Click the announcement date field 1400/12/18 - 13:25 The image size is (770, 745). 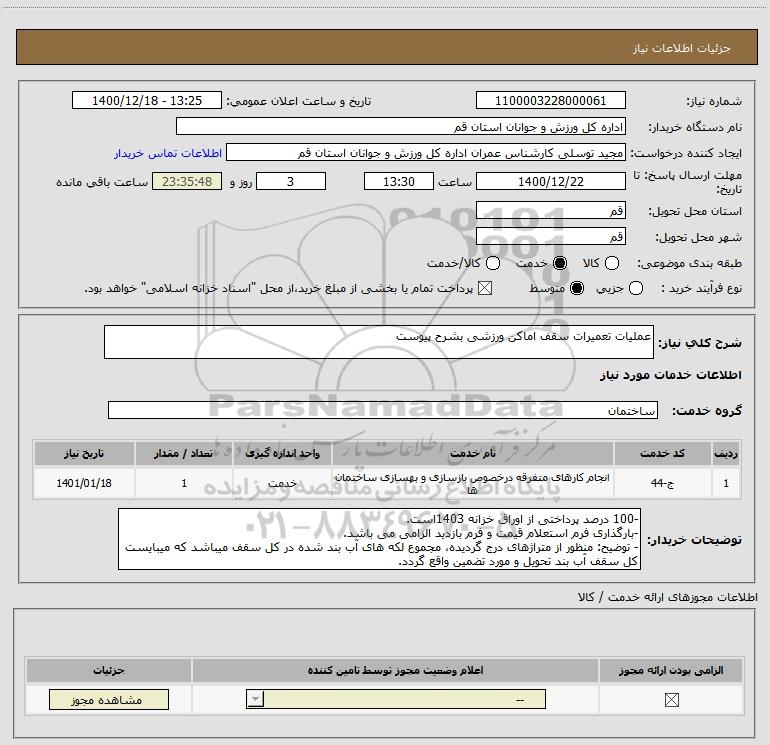click(147, 101)
